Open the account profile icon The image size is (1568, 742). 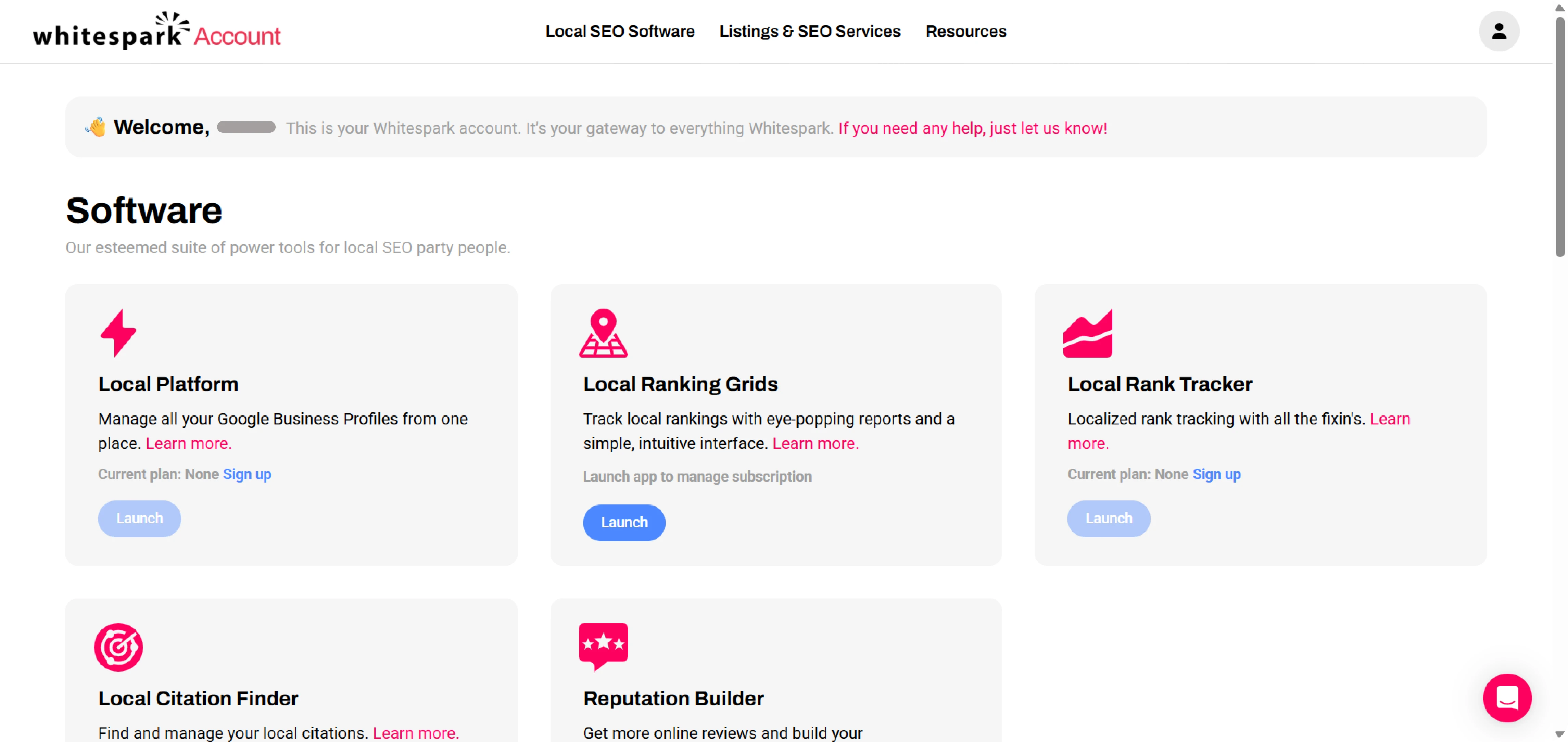[1499, 31]
